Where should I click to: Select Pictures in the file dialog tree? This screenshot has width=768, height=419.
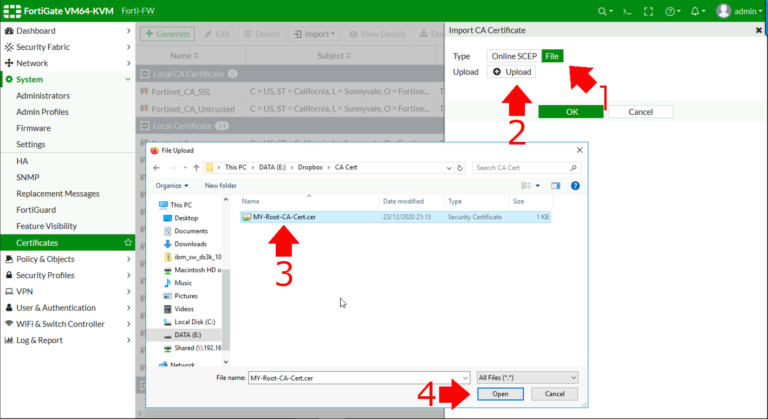coord(186,296)
